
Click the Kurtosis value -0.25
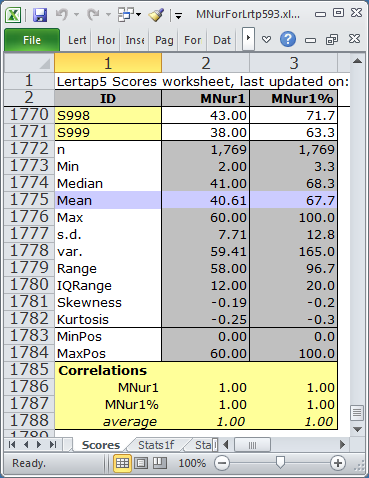point(206,319)
